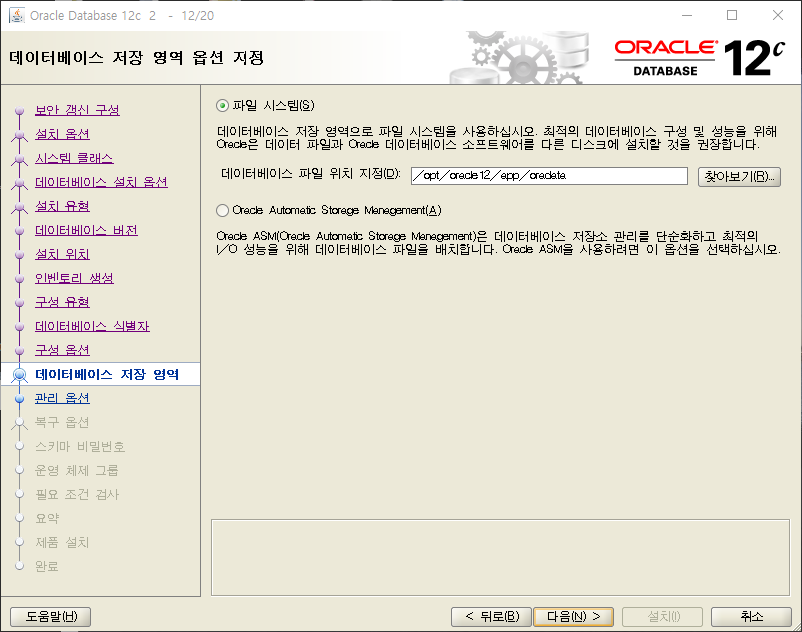
Task: Click the step bullet beside 데이터베이스 설치 옵션
Action: click(19, 183)
